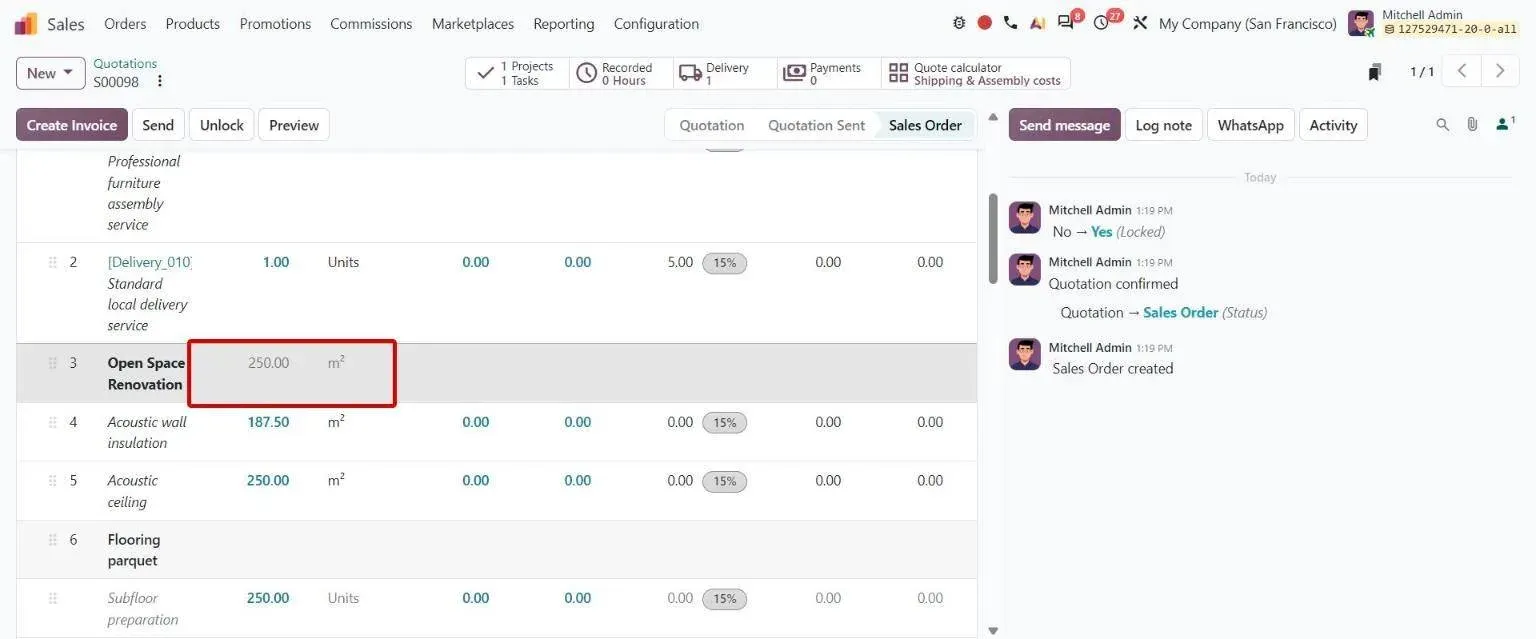Click the red recording dot icon

coord(984,23)
